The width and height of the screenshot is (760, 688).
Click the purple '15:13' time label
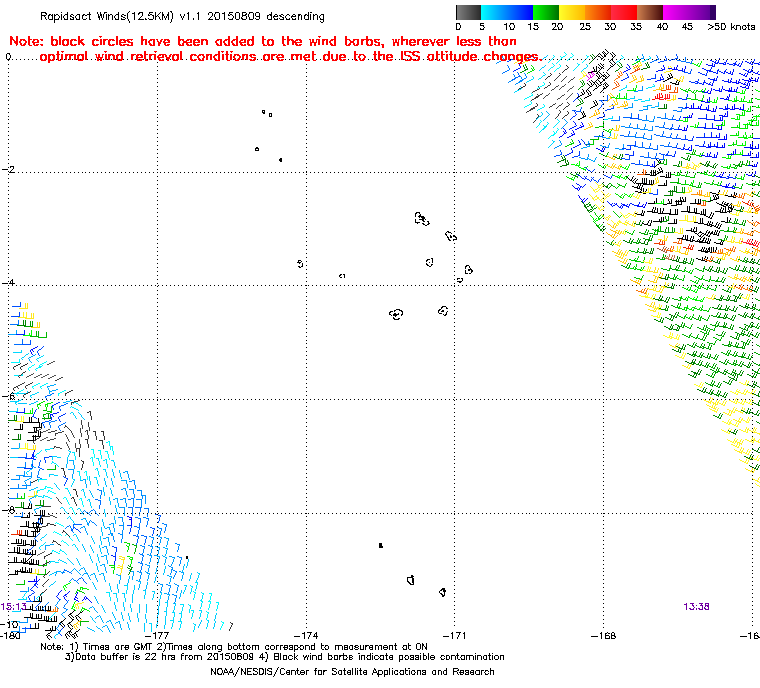(x=14, y=607)
